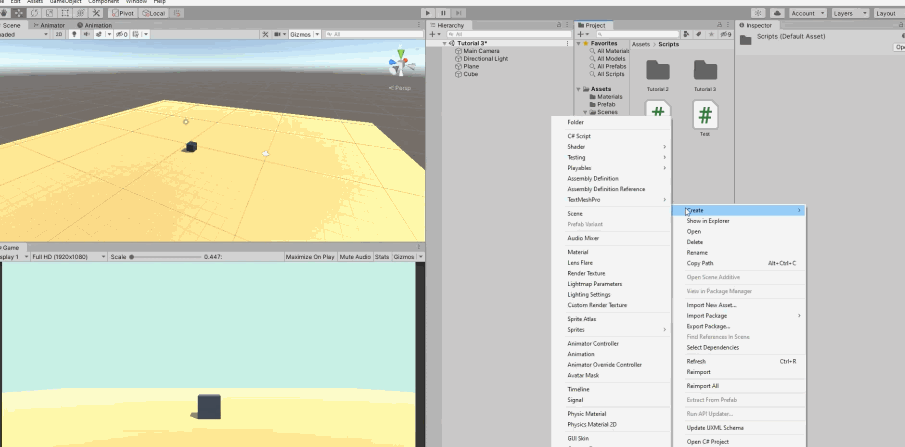
Task: Click the scene orientation gizmo
Action: [x=400, y=64]
